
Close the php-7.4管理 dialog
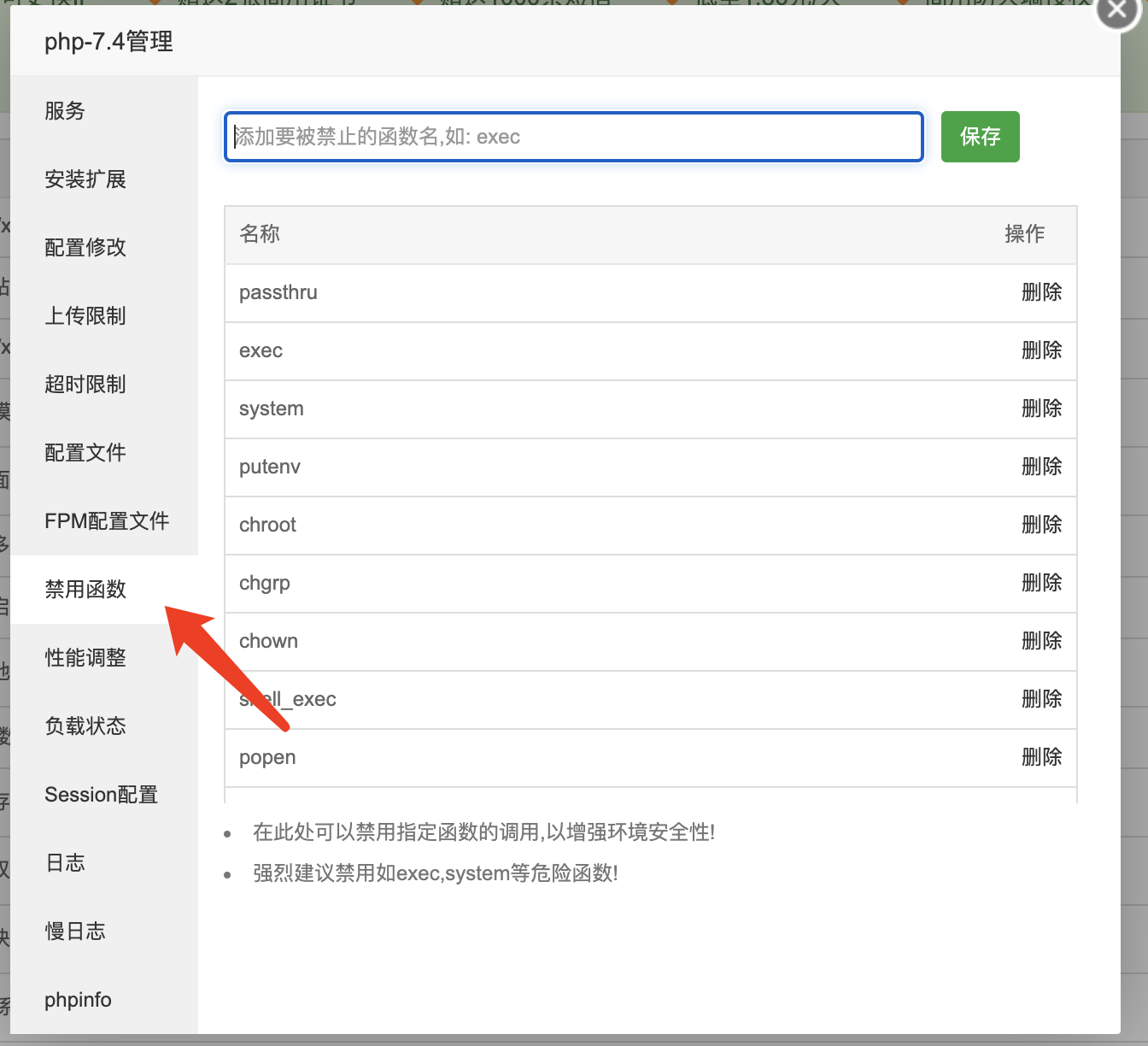tap(1117, 12)
